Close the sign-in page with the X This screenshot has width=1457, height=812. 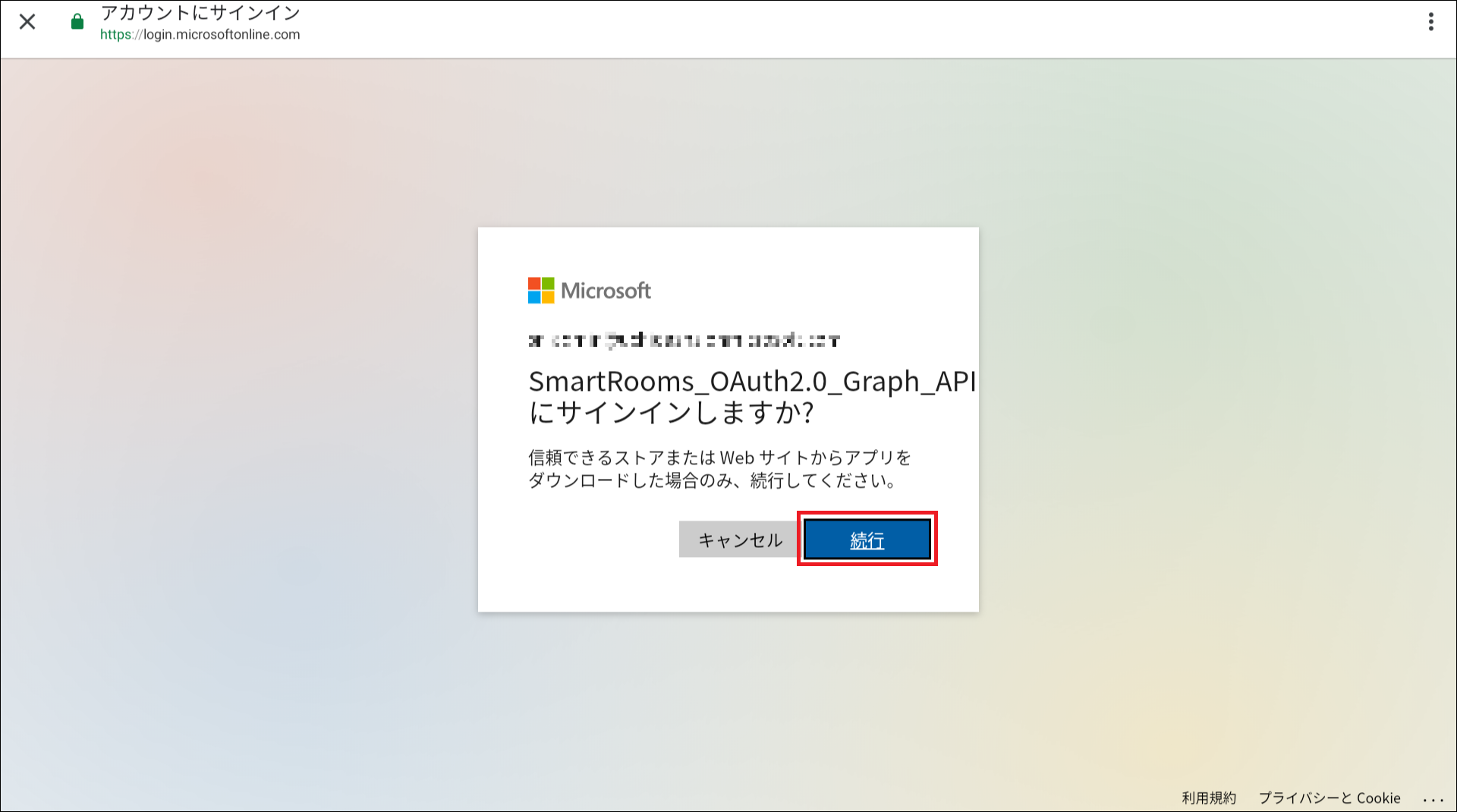pyautogui.click(x=27, y=22)
